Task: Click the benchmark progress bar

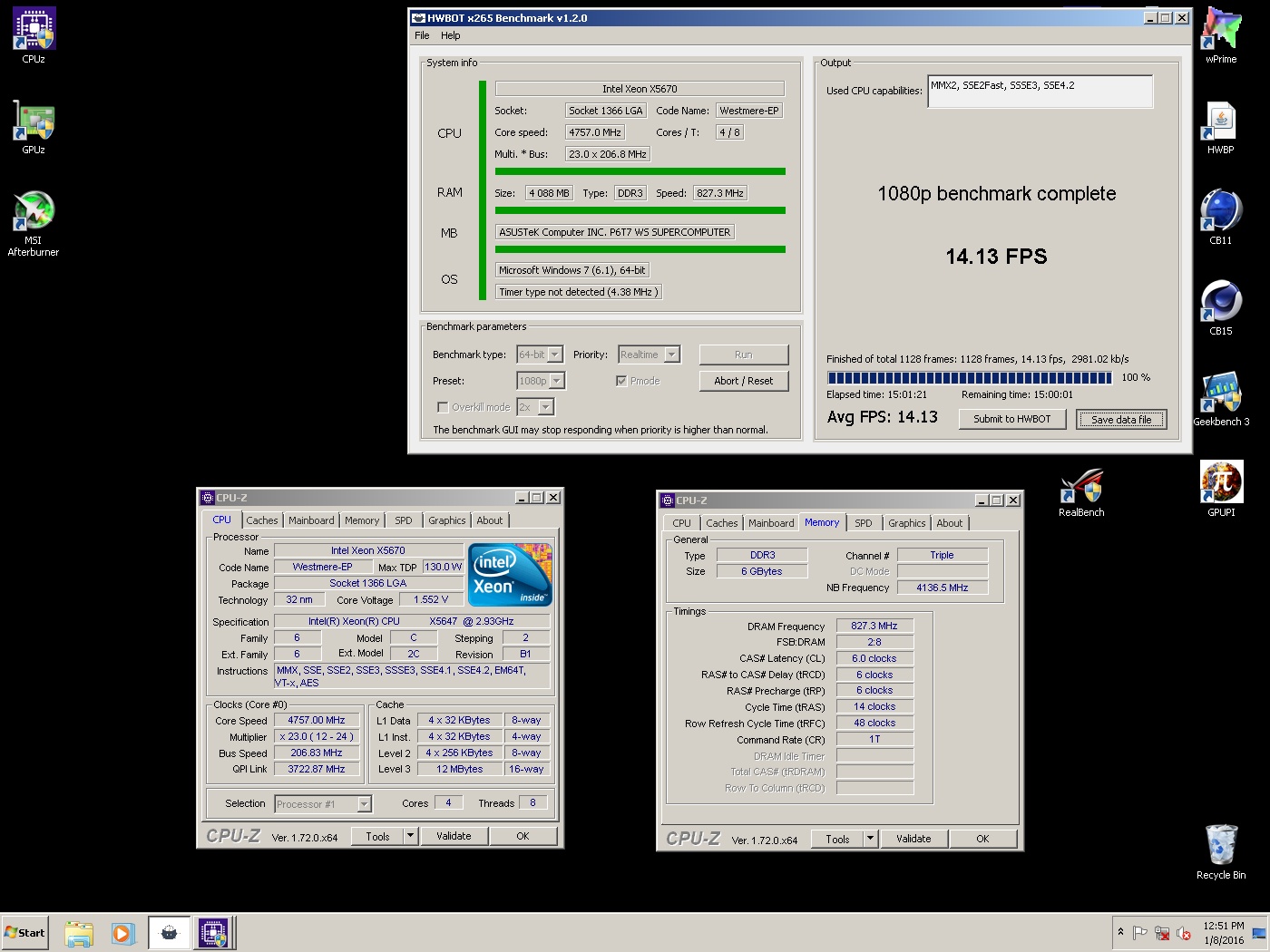Action: tap(970, 378)
